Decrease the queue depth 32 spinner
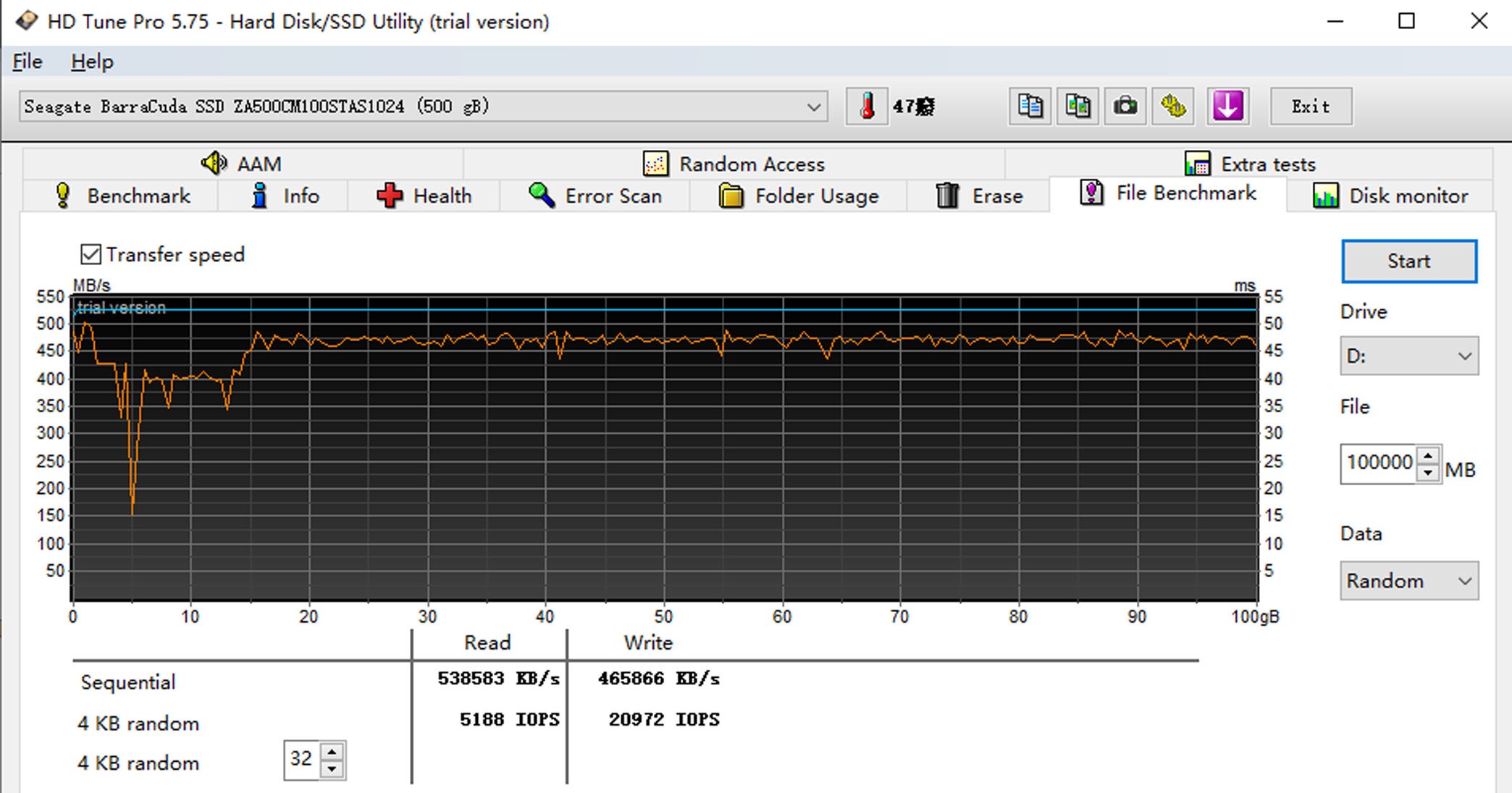 coord(332,769)
